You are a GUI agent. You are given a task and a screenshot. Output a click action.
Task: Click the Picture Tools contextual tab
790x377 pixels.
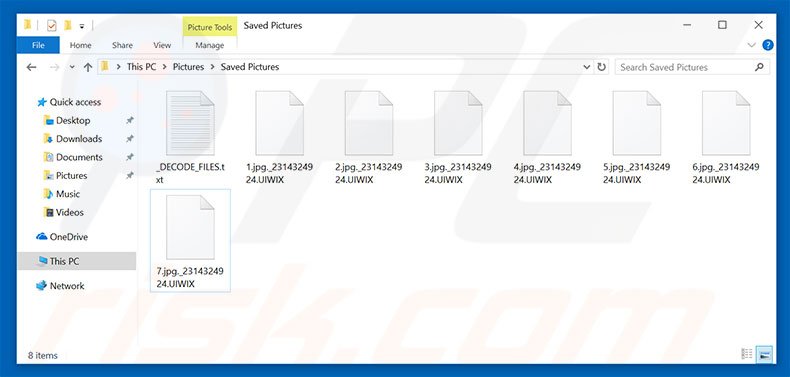(210, 27)
